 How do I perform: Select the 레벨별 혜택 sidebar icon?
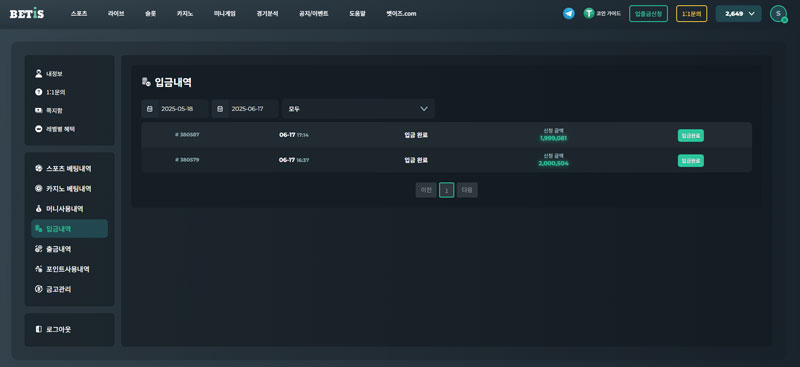pos(38,129)
